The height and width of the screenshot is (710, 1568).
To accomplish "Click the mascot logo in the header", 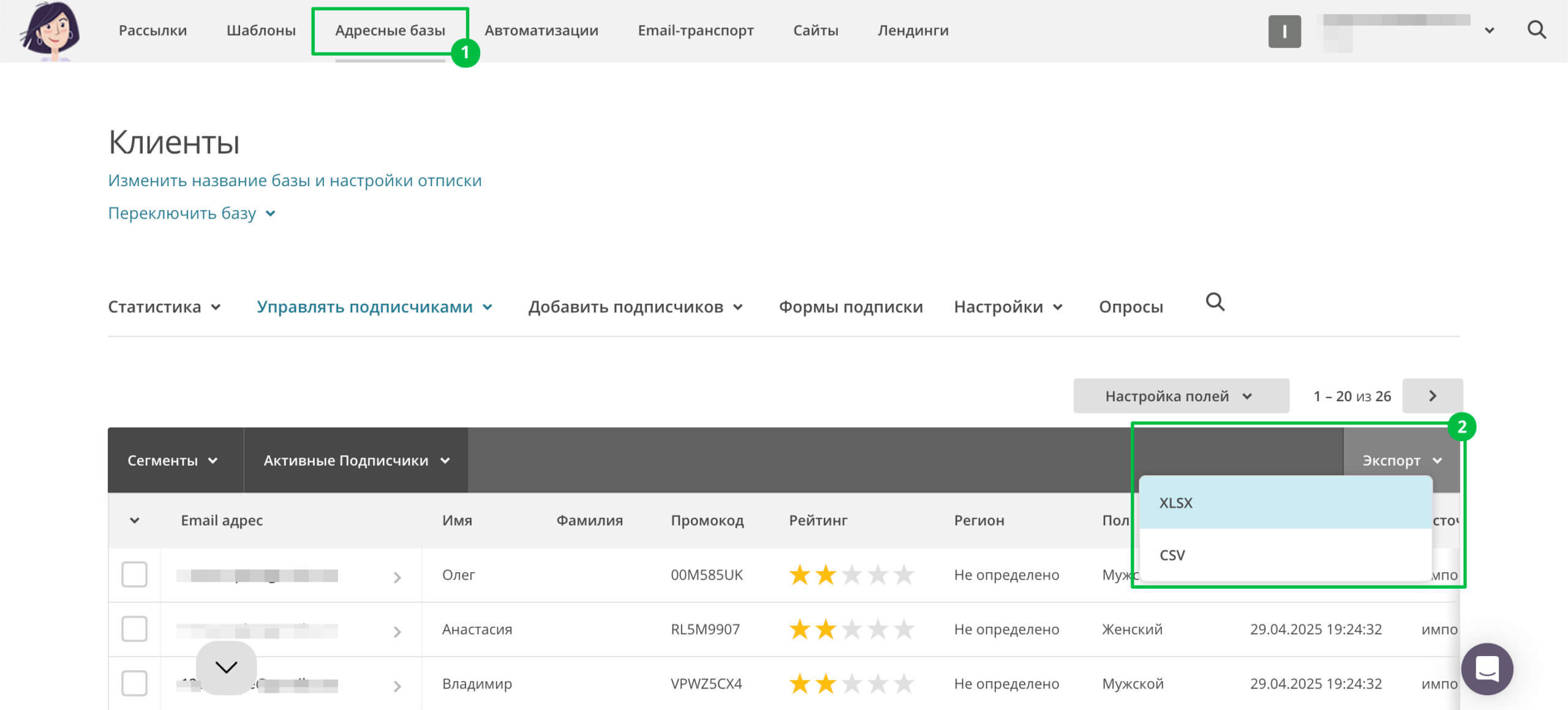I will 50,31.
